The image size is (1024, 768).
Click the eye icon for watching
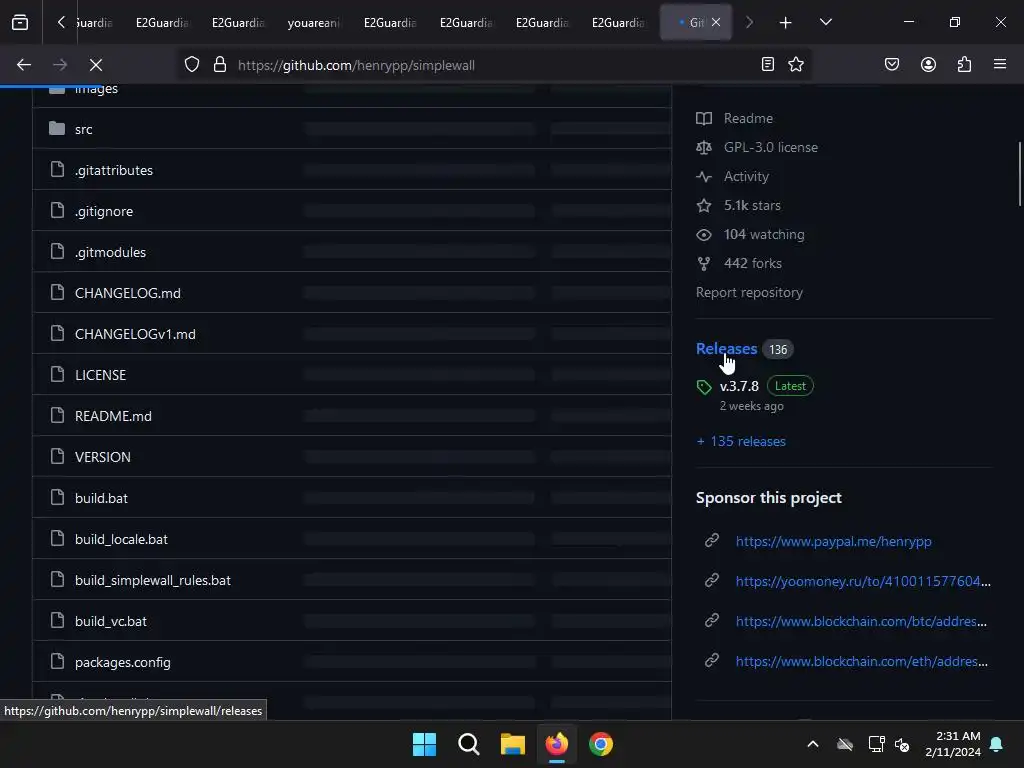(704, 234)
